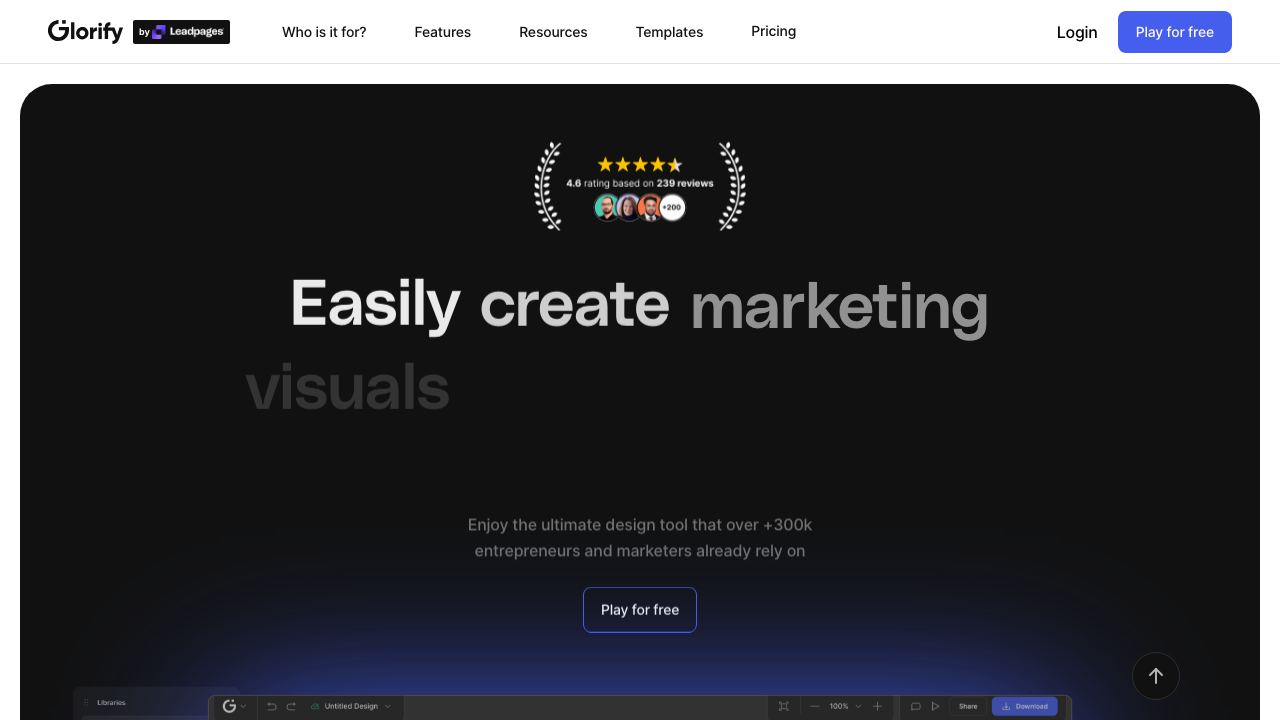This screenshot has height=720, width=1280.
Task: Click the Glorify logo
Action: 85,31
